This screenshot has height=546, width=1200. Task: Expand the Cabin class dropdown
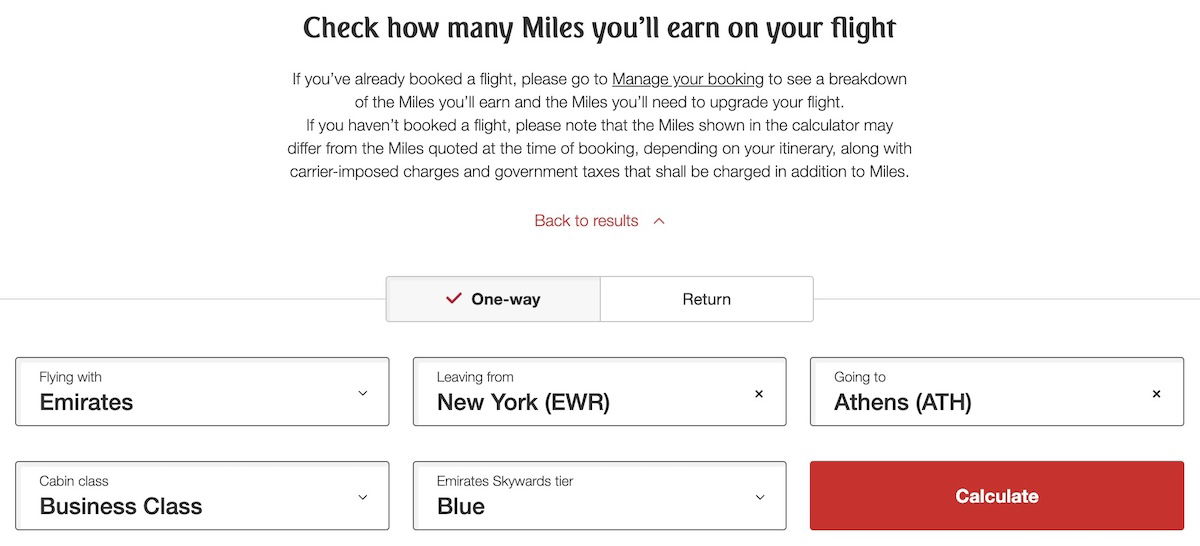200,496
